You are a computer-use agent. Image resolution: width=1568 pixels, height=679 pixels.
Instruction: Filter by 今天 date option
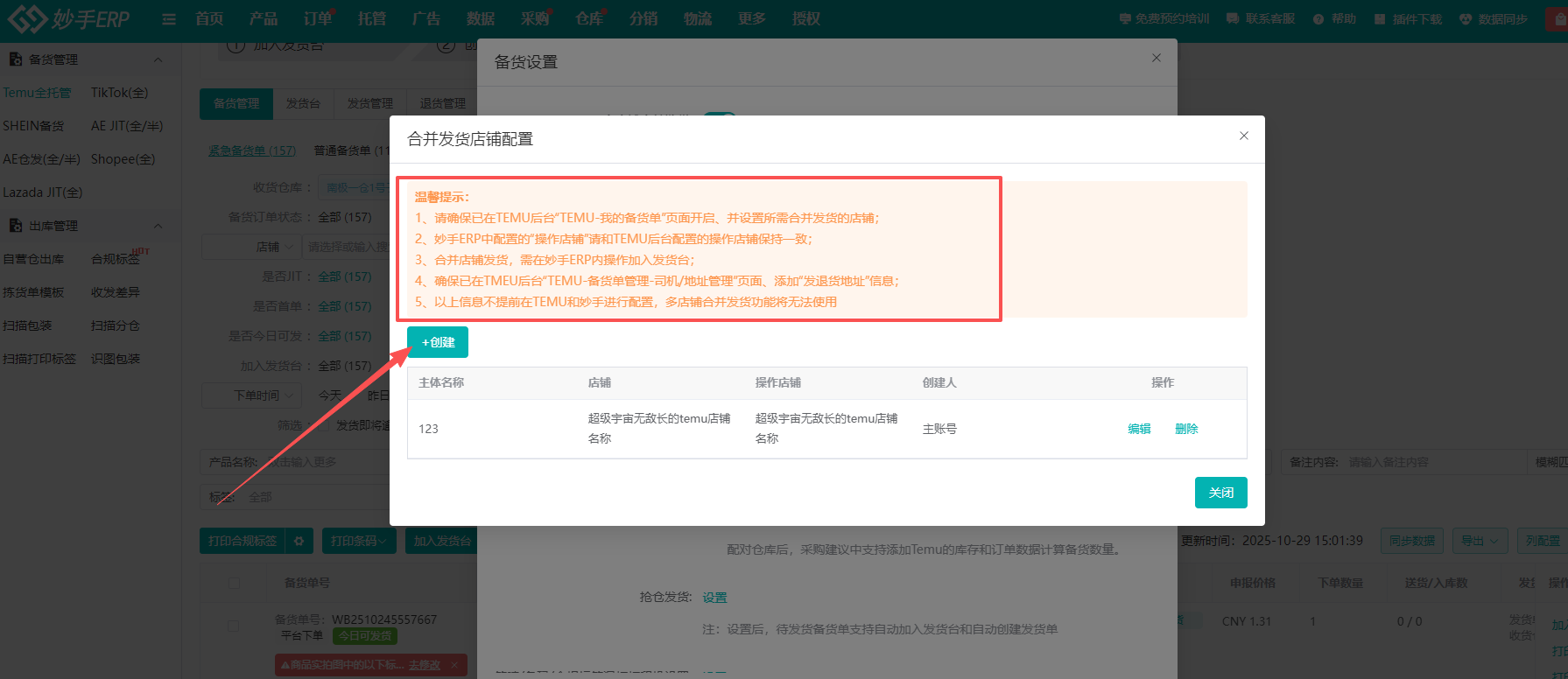pos(330,395)
